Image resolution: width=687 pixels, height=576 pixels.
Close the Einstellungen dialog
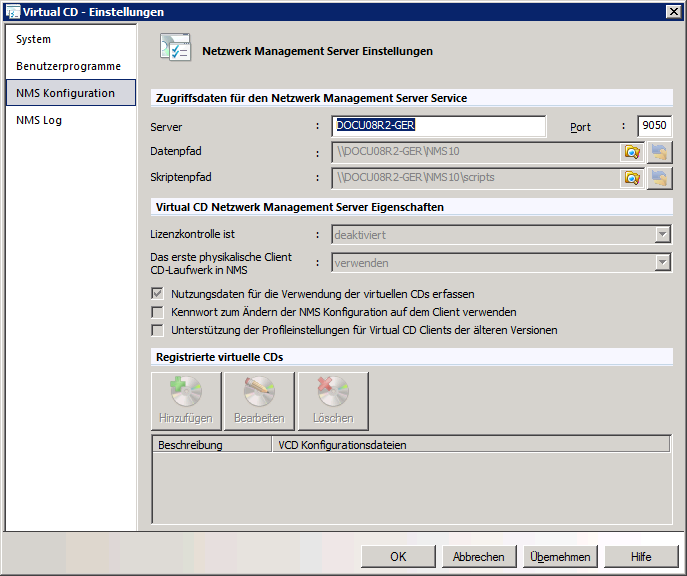point(674,11)
